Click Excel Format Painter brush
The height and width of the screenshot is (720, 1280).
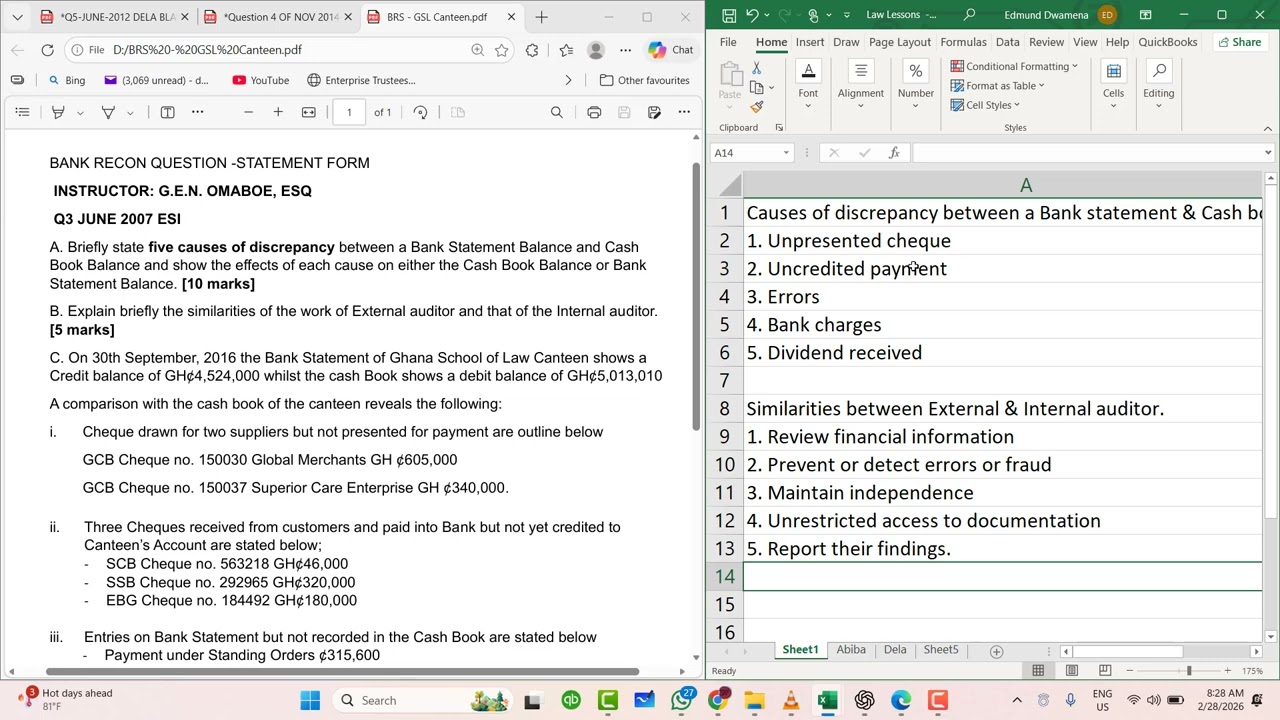(x=756, y=106)
